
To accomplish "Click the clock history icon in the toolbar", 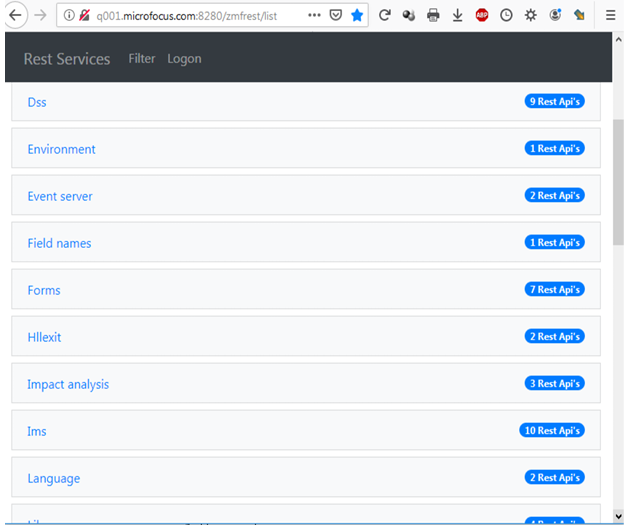I will 506,15.
